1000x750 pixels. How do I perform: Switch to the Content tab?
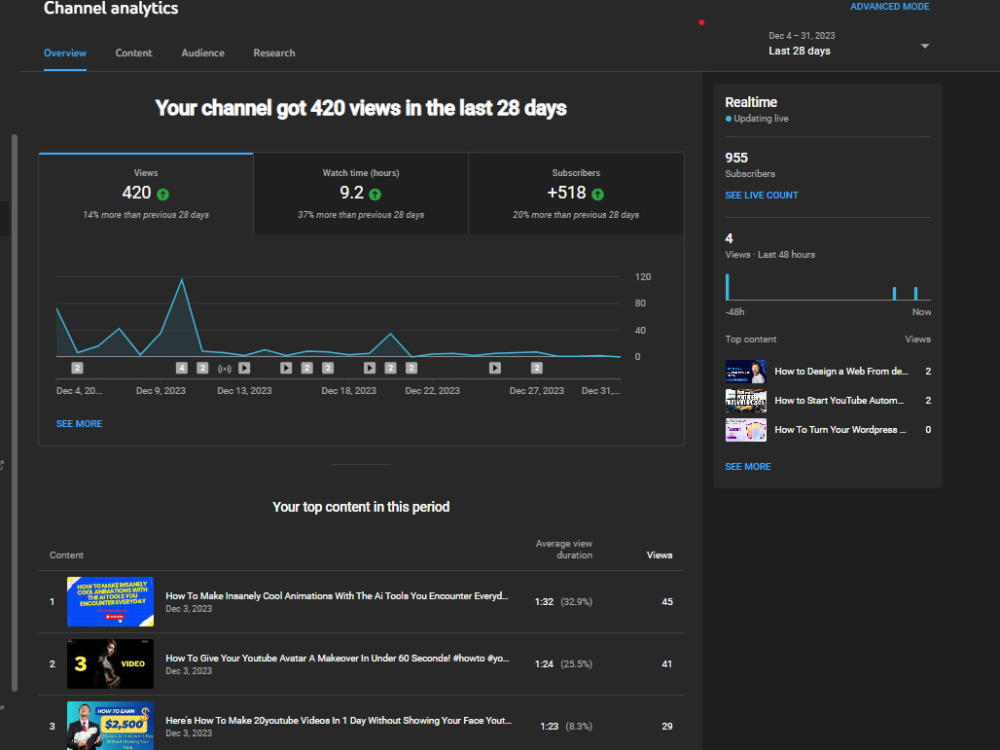[133, 53]
